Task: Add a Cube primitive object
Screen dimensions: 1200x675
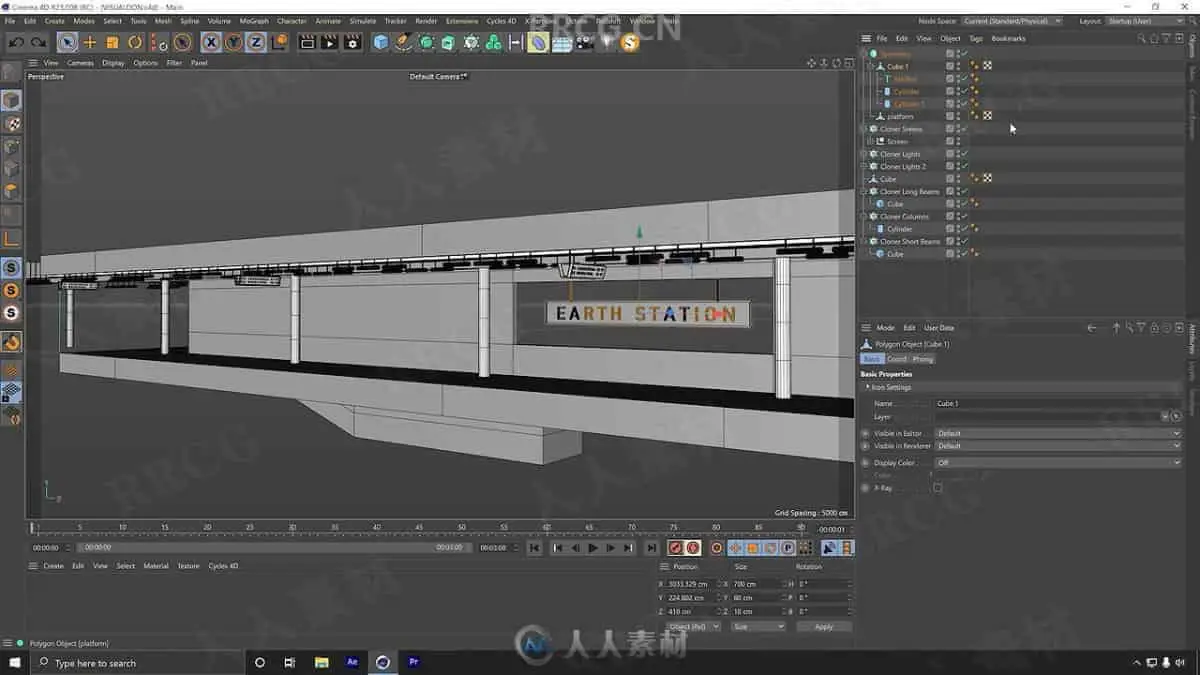Action: click(381, 42)
